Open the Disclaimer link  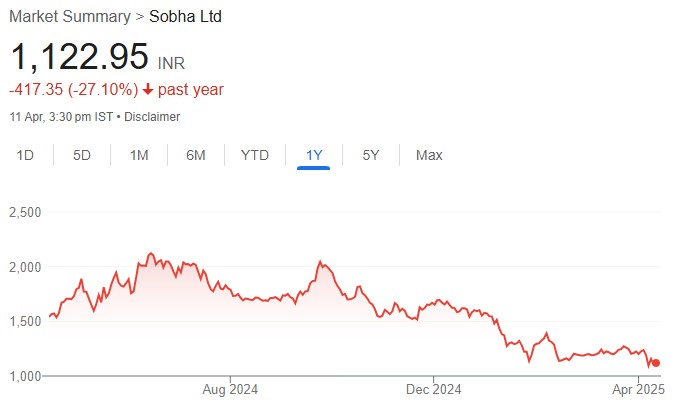pos(152,117)
